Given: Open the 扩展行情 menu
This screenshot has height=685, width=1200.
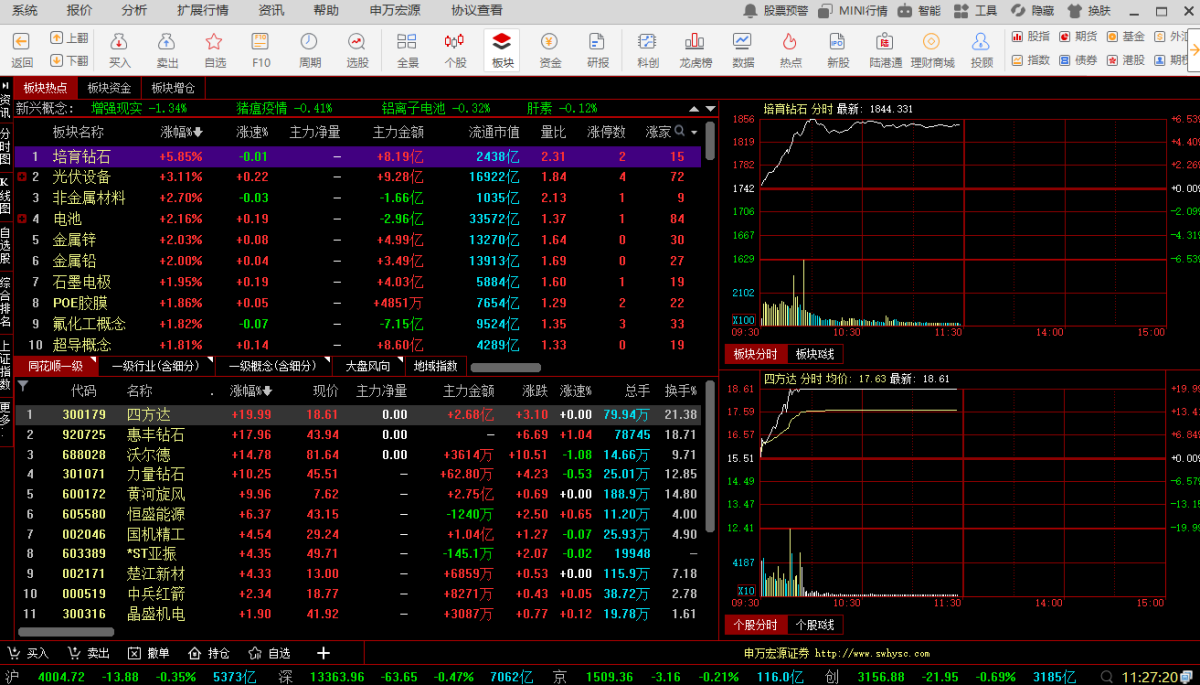Looking at the screenshot, I should [x=202, y=10].
